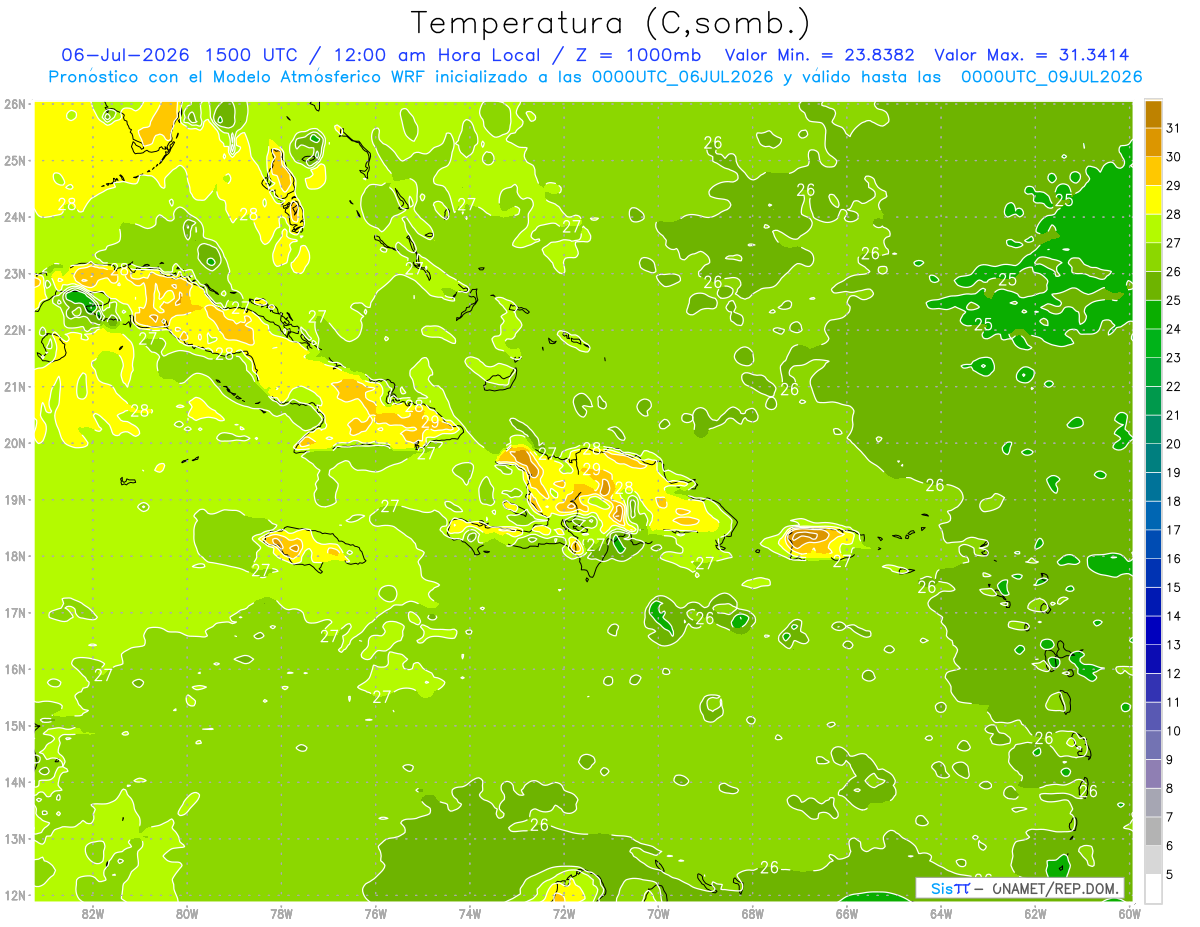1200x927 pixels.
Task: Click the blue legend swatch between 15 and 16
Action: [1154, 573]
